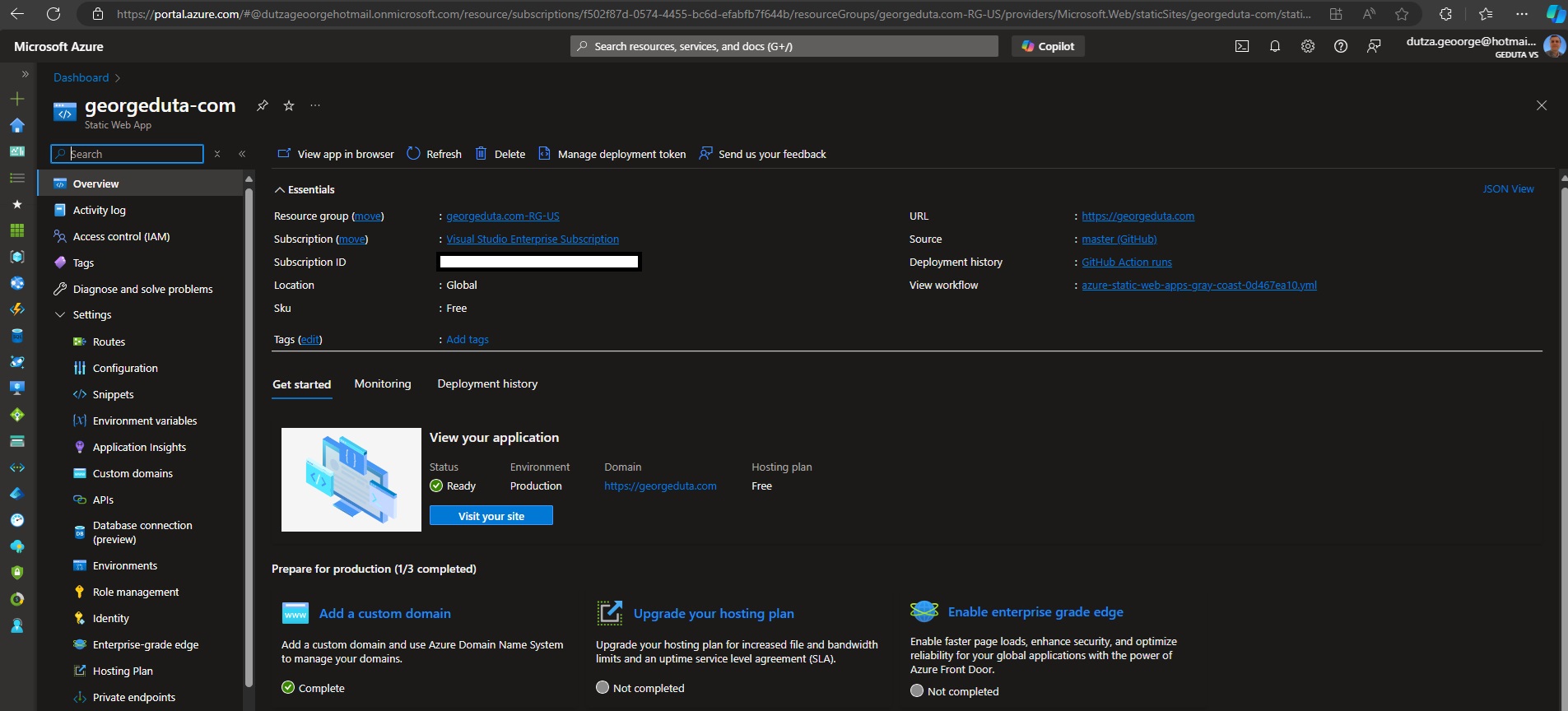Click Upgrade your hosting plan
Viewport: 1568px width, 711px height.
714,613
